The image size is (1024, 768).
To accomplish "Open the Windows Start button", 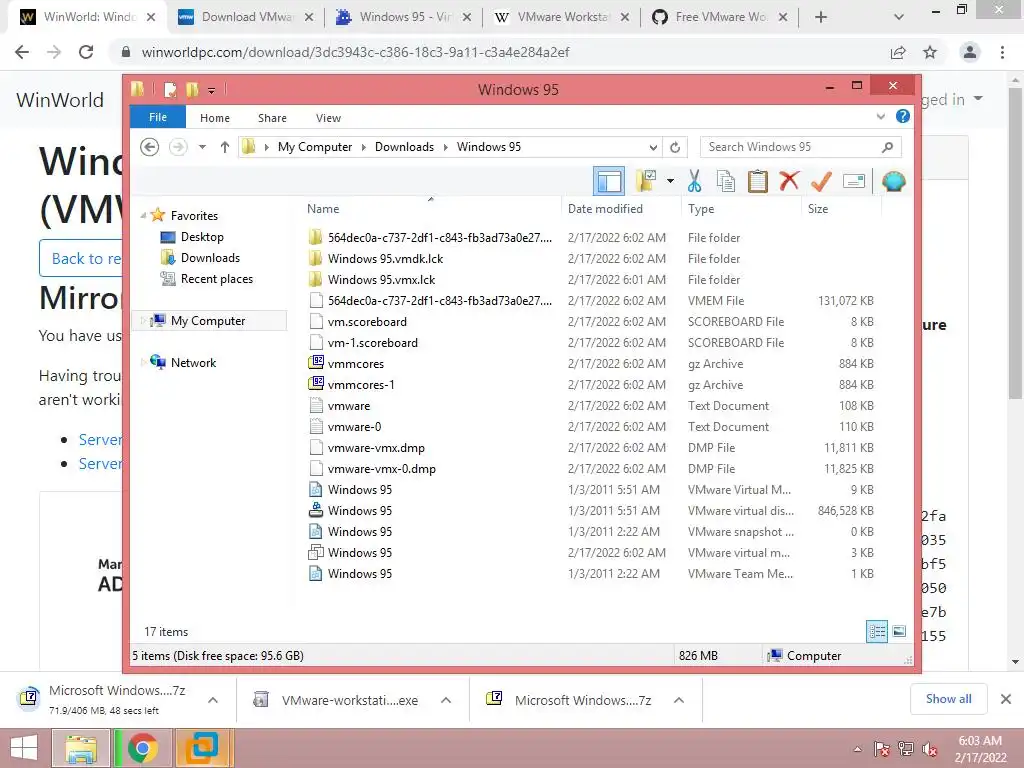I will (x=24, y=749).
